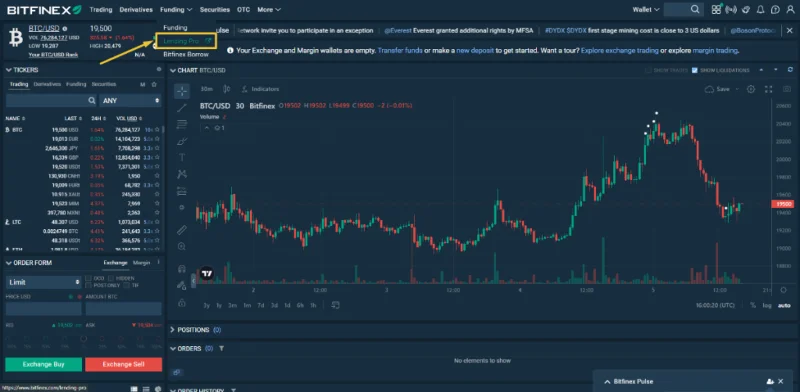The width and height of the screenshot is (800, 392).
Task: Switch tickers to the Derivatives tab
Action: click(47, 84)
